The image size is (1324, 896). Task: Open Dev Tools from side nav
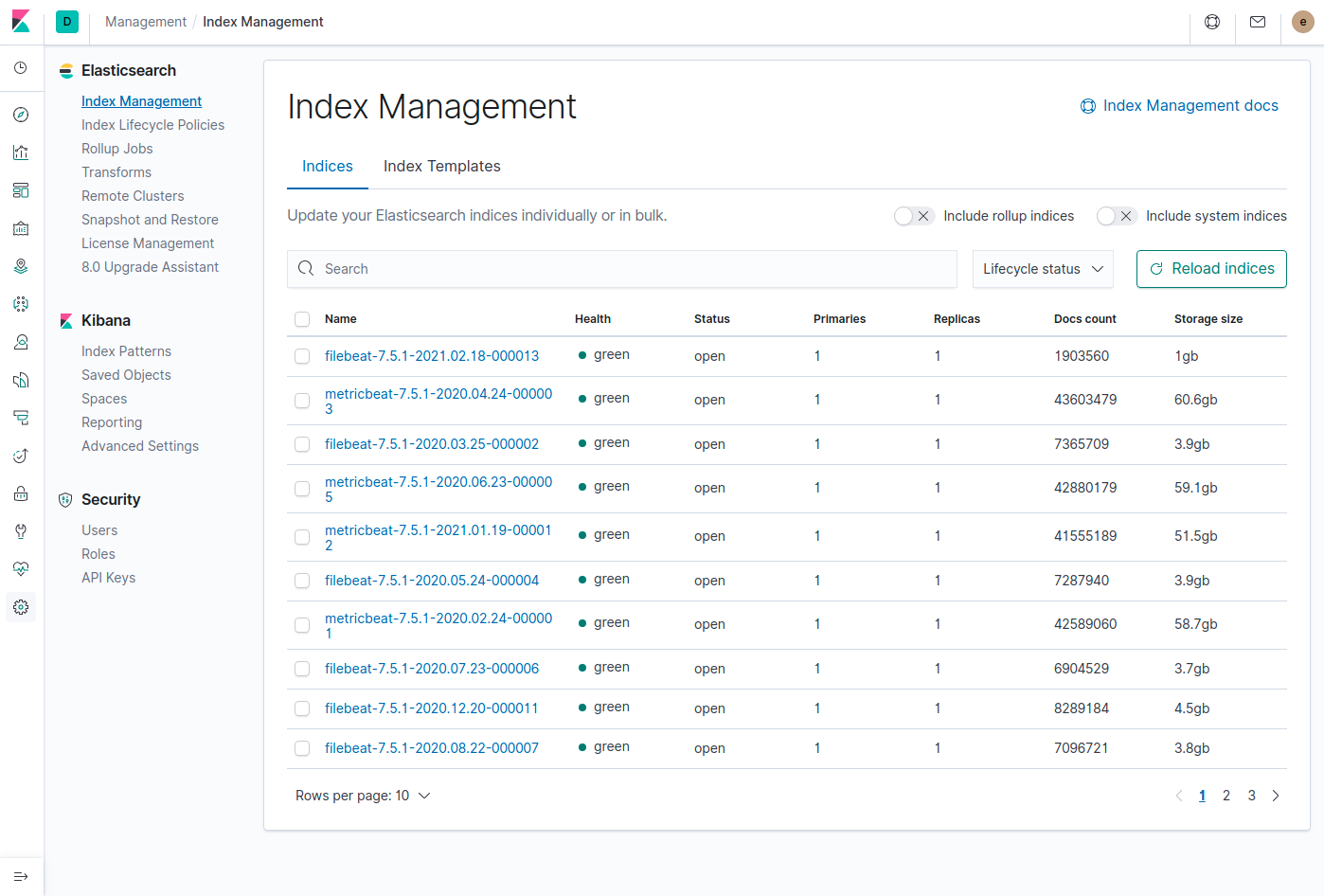click(x=21, y=531)
